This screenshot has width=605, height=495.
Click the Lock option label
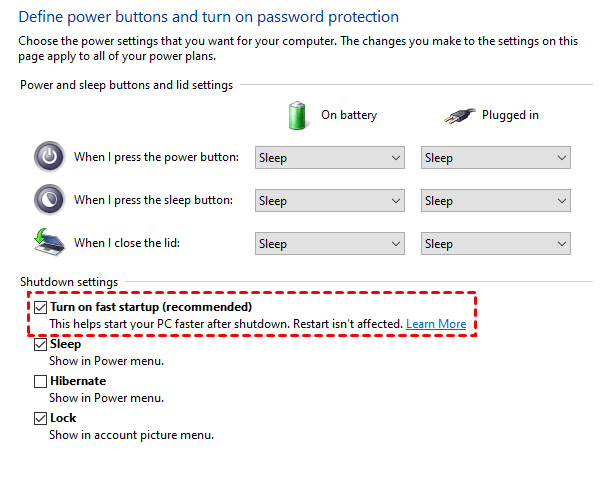point(63,418)
